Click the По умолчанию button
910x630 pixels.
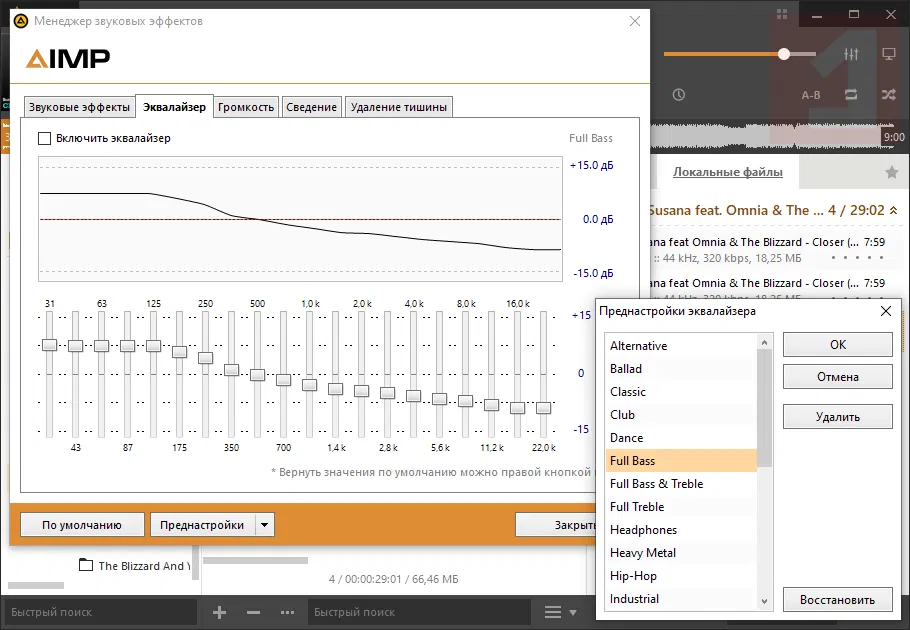coord(82,525)
